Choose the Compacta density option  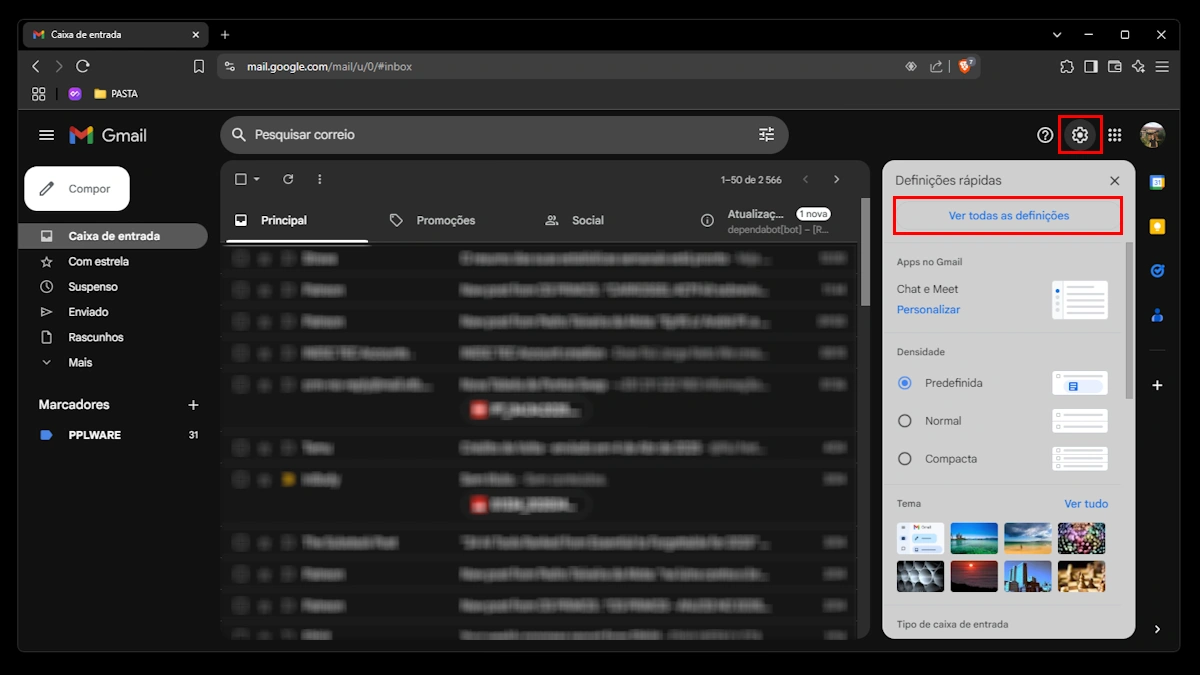pos(905,459)
